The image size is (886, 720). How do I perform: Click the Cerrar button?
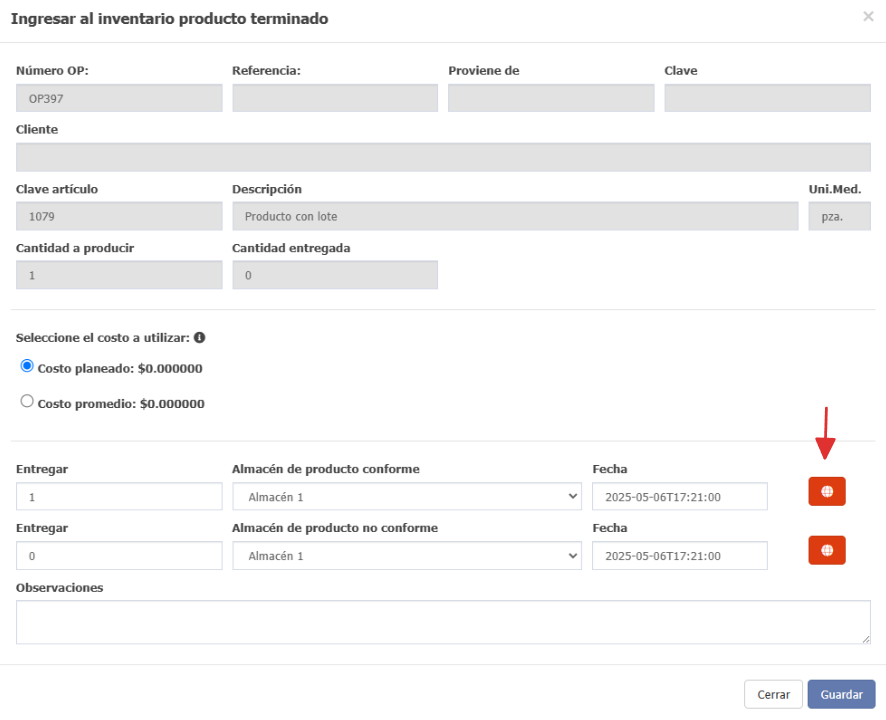(x=773, y=694)
